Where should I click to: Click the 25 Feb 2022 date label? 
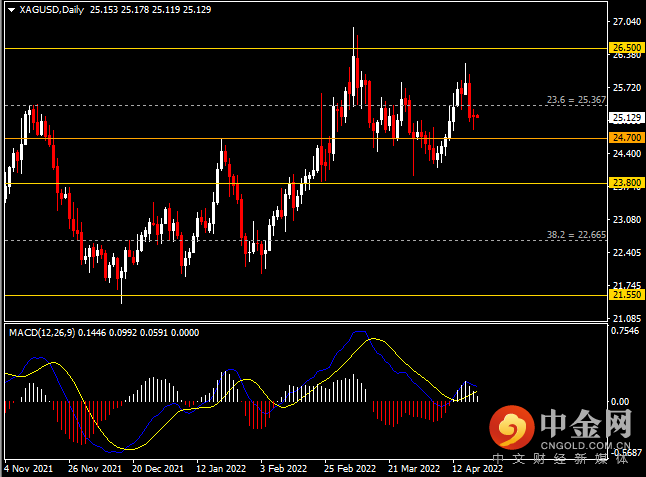click(350, 469)
